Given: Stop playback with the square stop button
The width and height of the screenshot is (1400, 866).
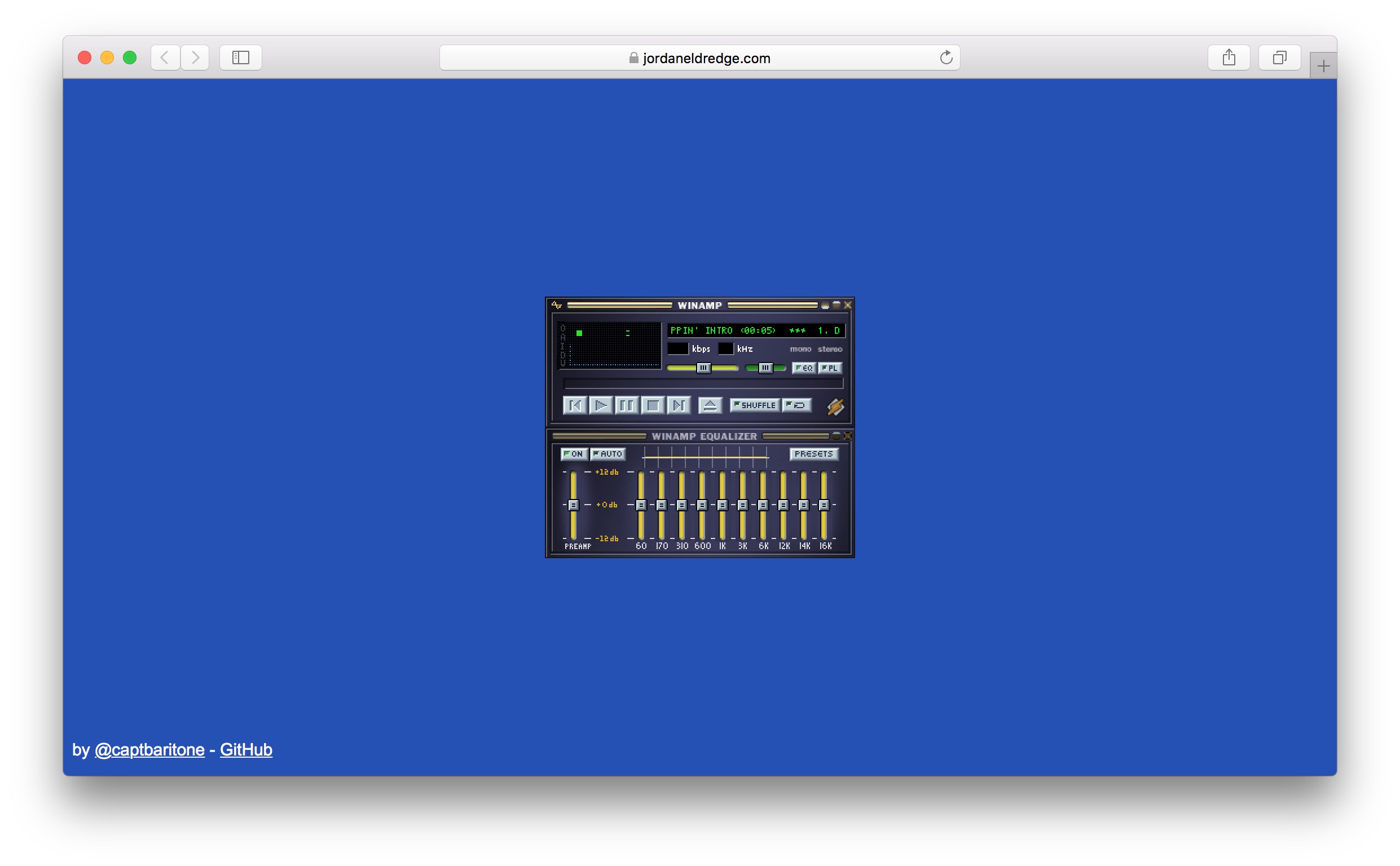Looking at the screenshot, I should pos(653,405).
